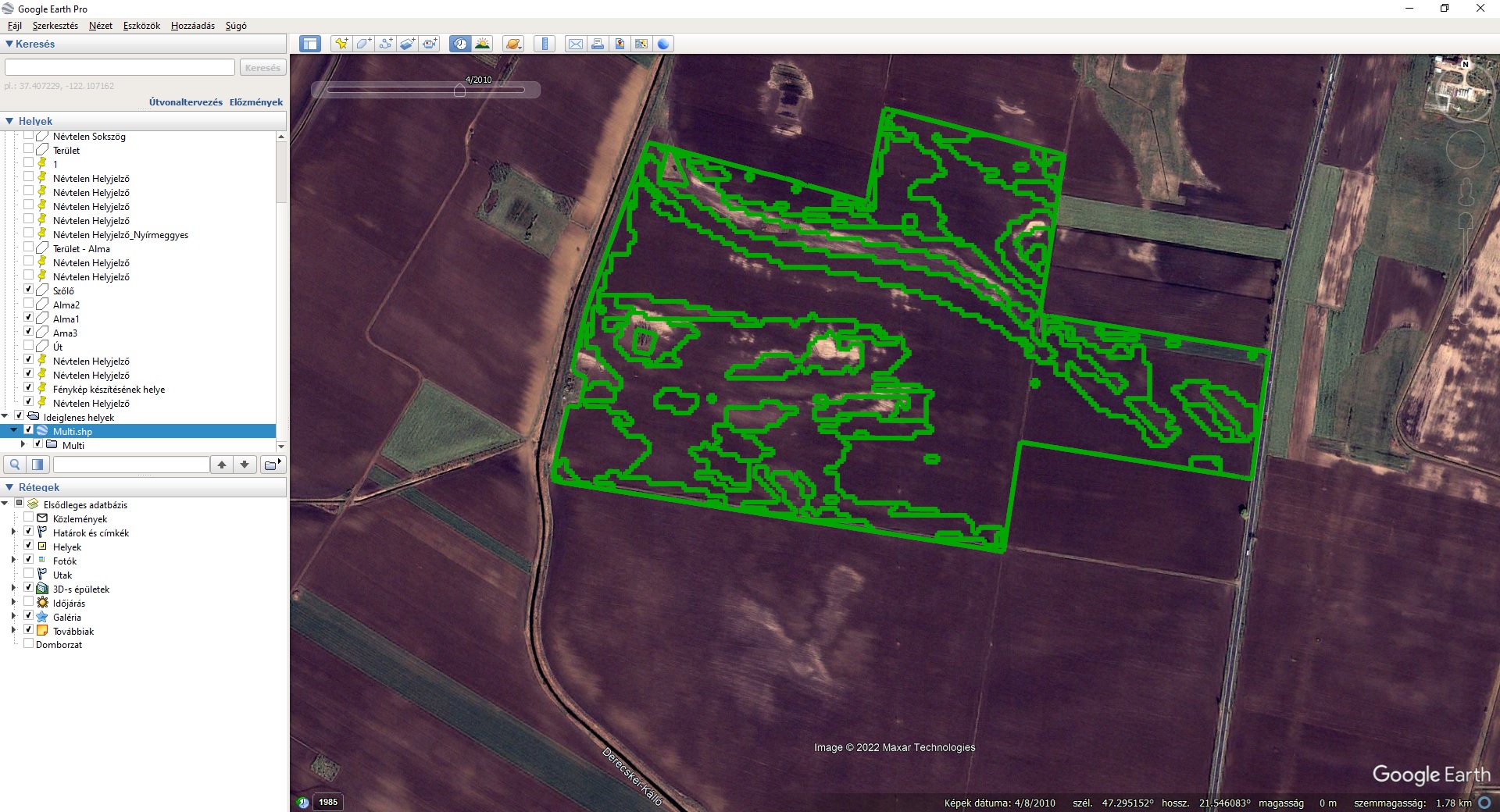This screenshot has width=1500, height=812.
Task: Open the Ruler measuring tool
Action: click(x=545, y=44)
